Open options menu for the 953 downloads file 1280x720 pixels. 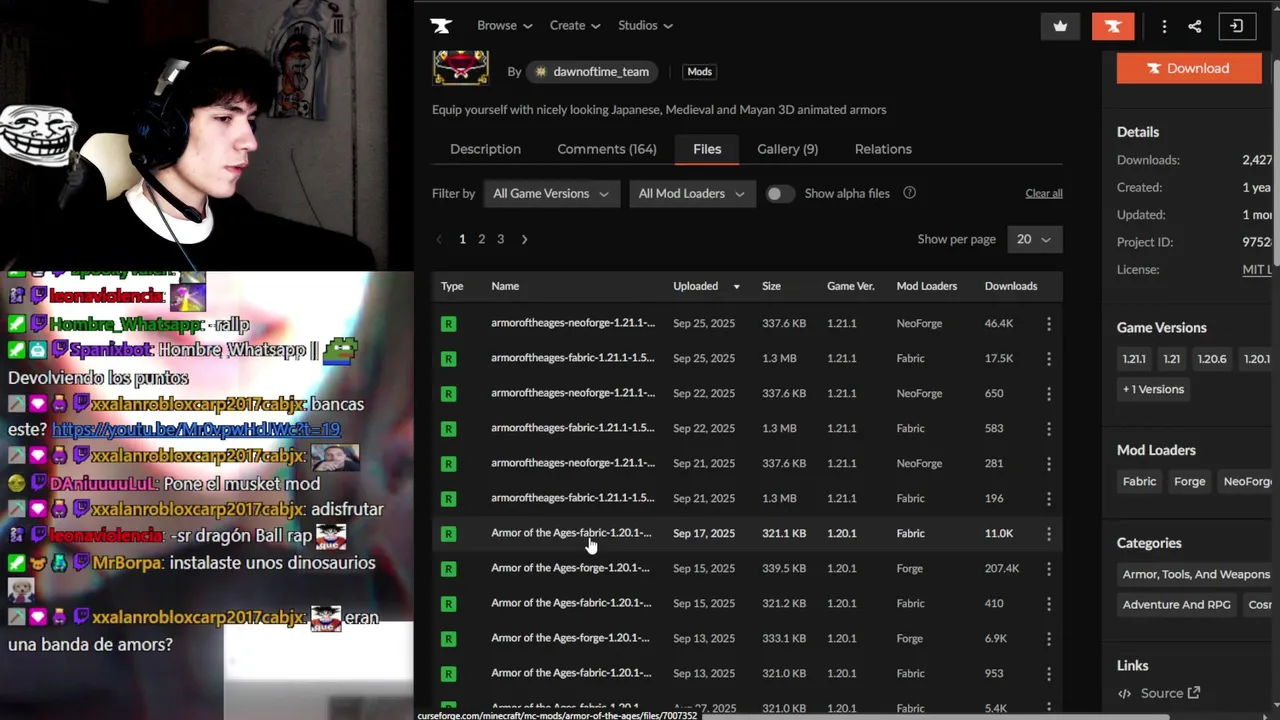pos(1048,674)
